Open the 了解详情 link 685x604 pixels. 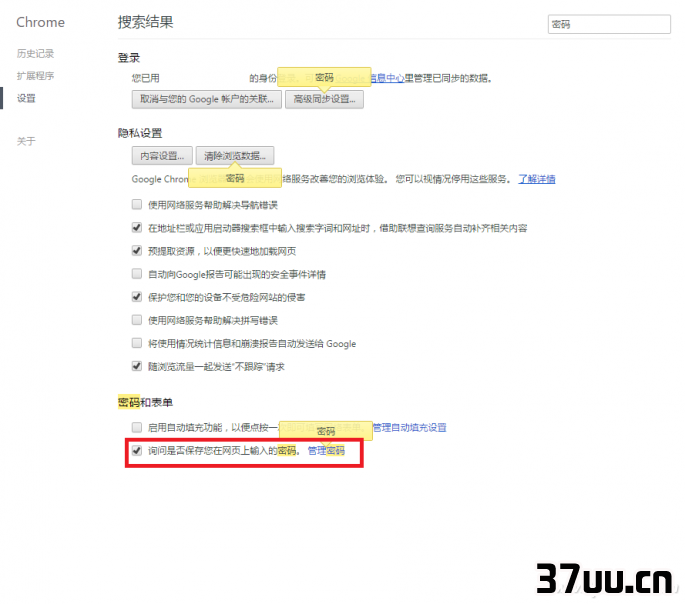[536, 179]
